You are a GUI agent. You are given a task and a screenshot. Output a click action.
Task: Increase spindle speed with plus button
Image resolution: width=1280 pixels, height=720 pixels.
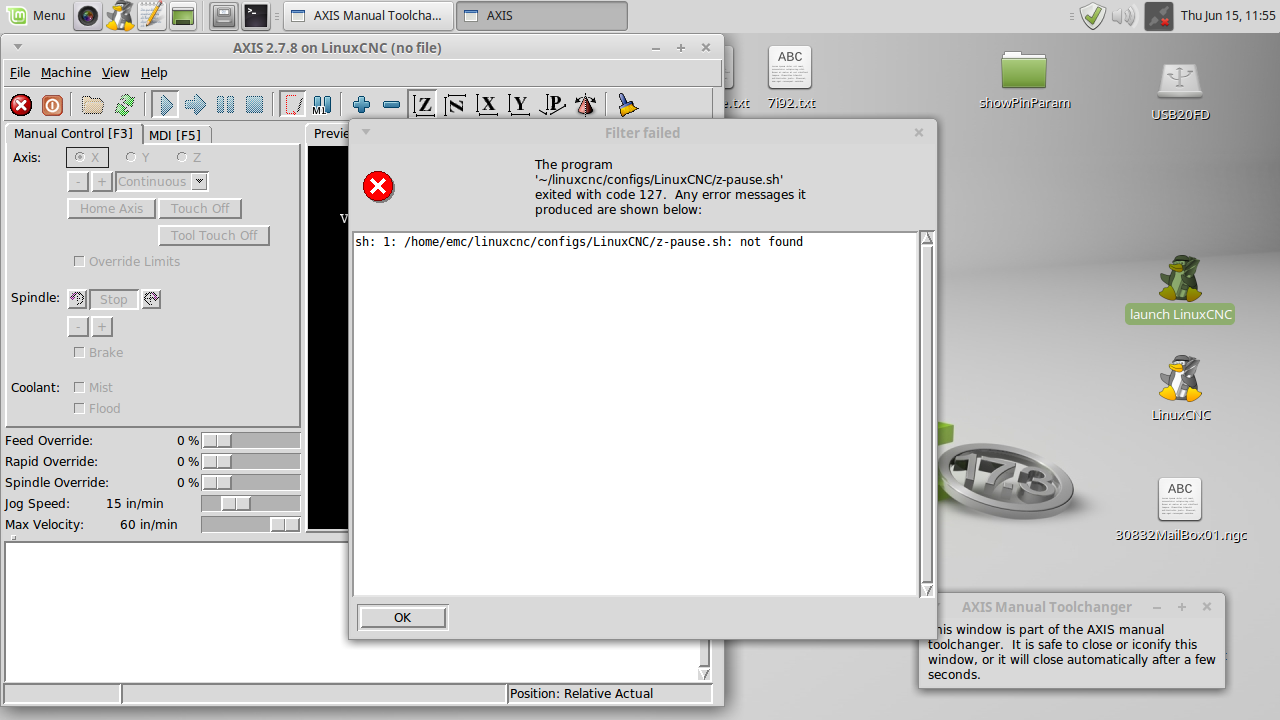pos(102,327)
